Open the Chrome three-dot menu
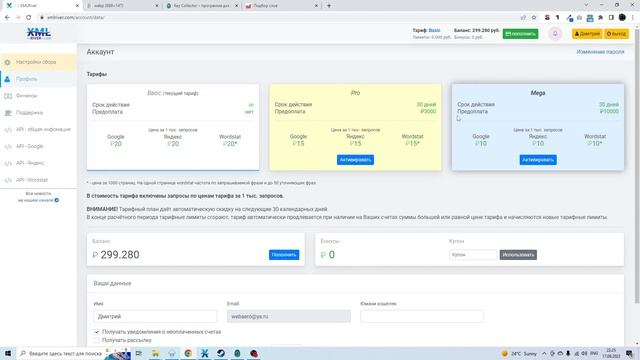Viewport: 640px width, 360px height. pos(633,18)
